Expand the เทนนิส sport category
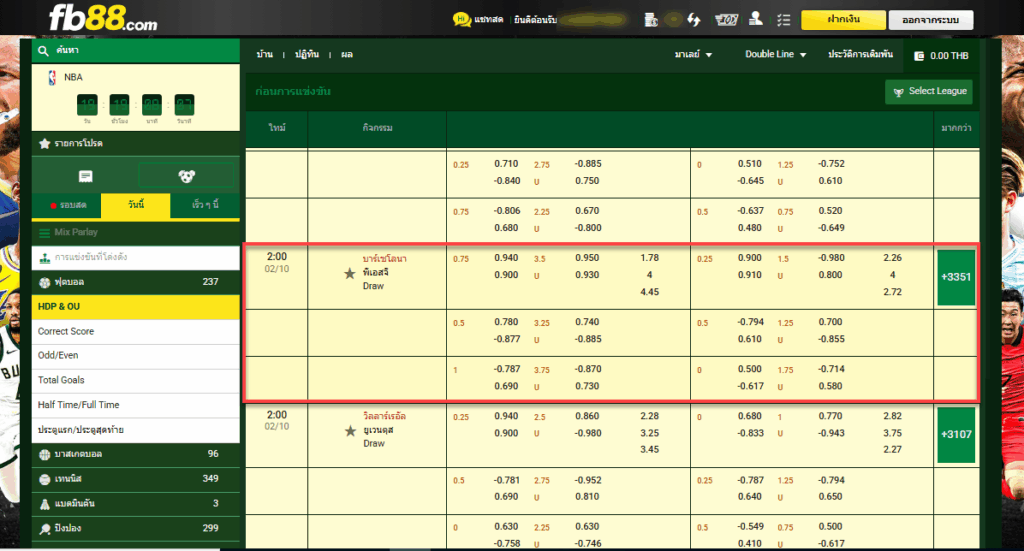The width and height of the screenshot is (1024, 551). click(x=136, y=479)
